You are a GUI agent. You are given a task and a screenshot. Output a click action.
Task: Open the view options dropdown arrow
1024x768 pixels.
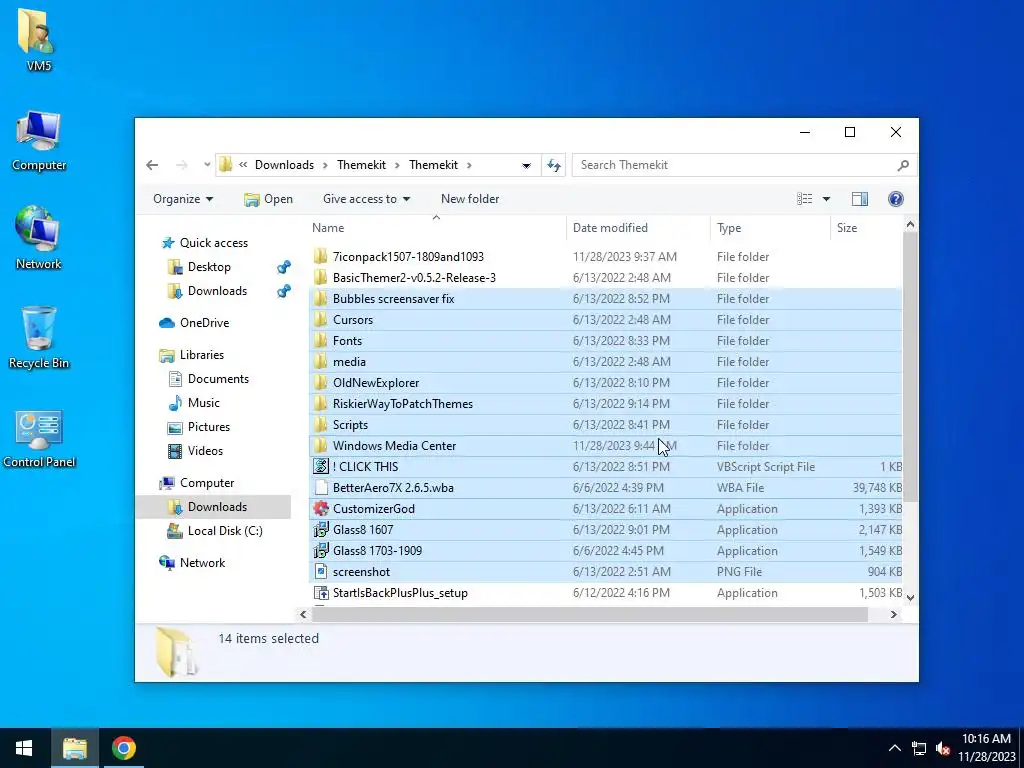tap(826, 199)
